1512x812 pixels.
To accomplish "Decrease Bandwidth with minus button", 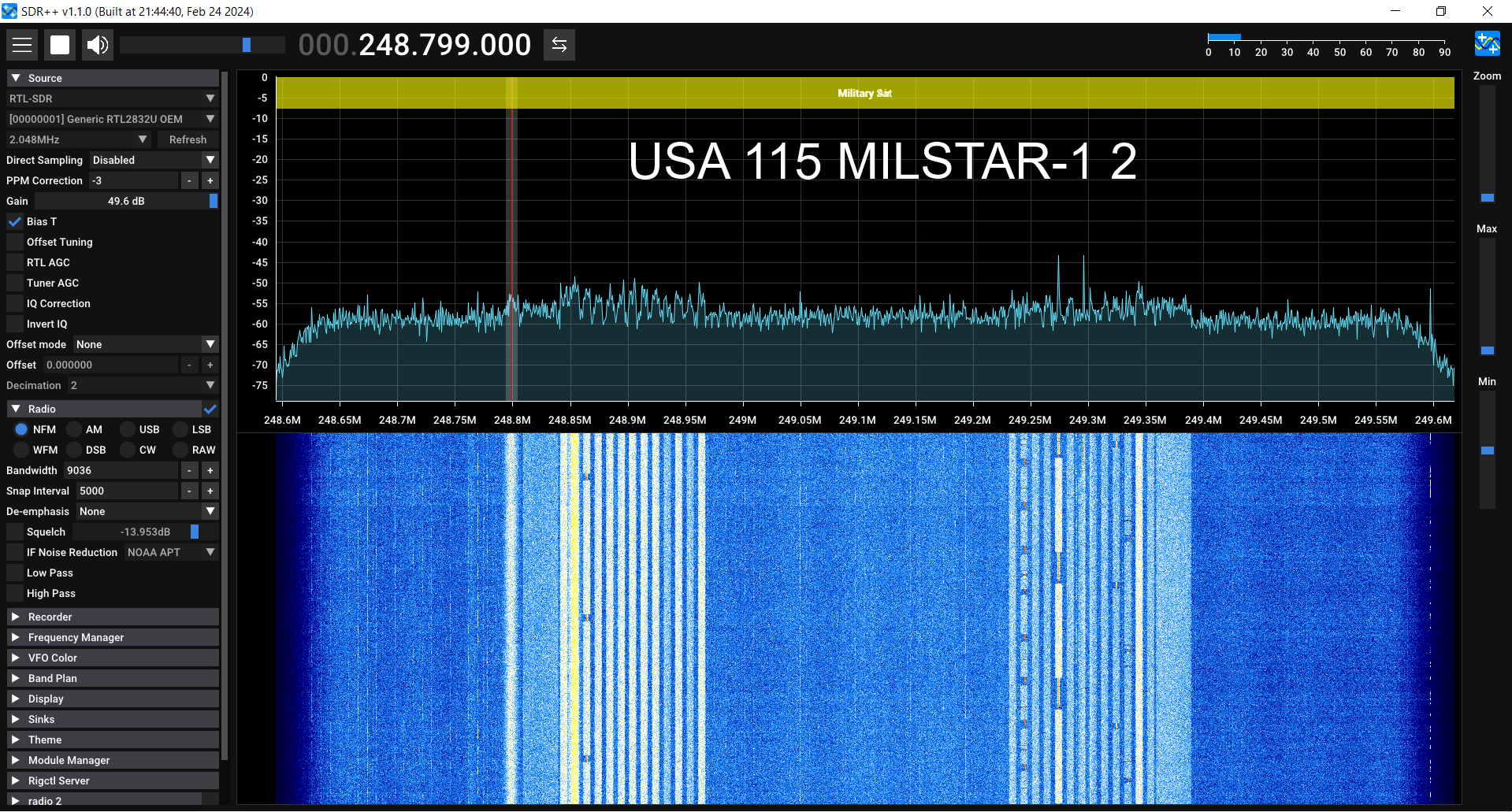I will (189, 470).
